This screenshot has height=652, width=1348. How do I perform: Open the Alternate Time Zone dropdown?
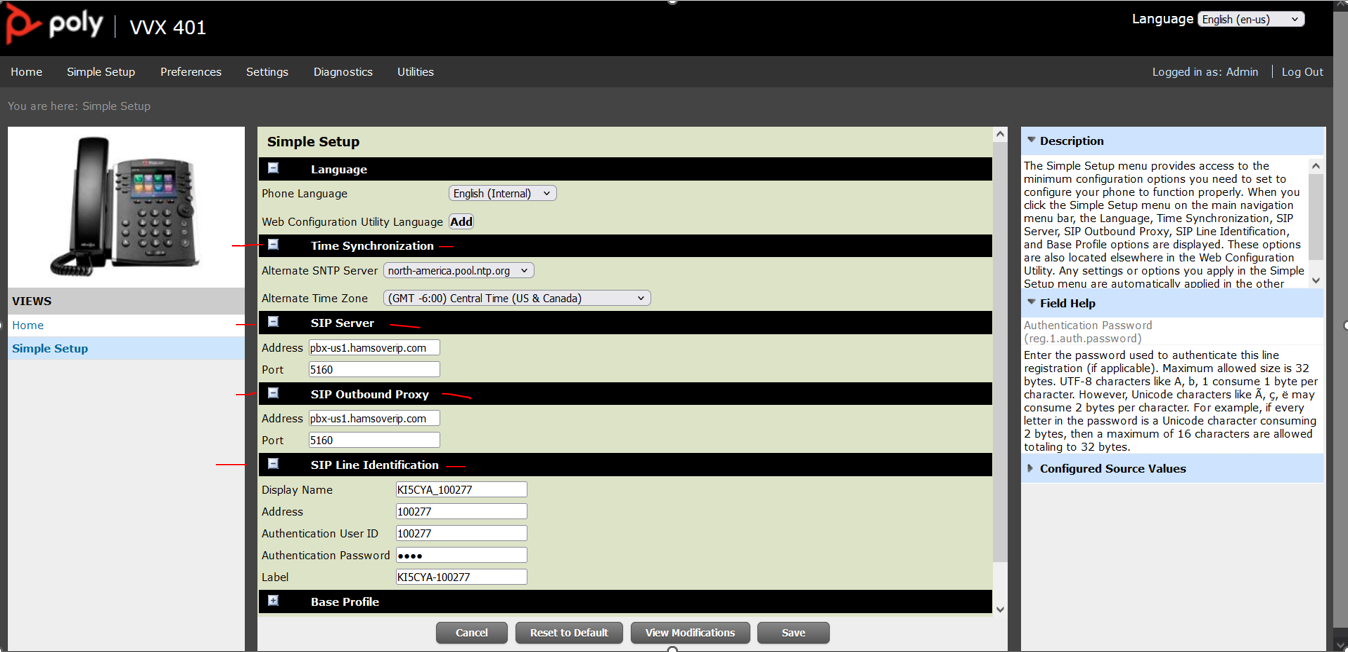coord(517,298)
